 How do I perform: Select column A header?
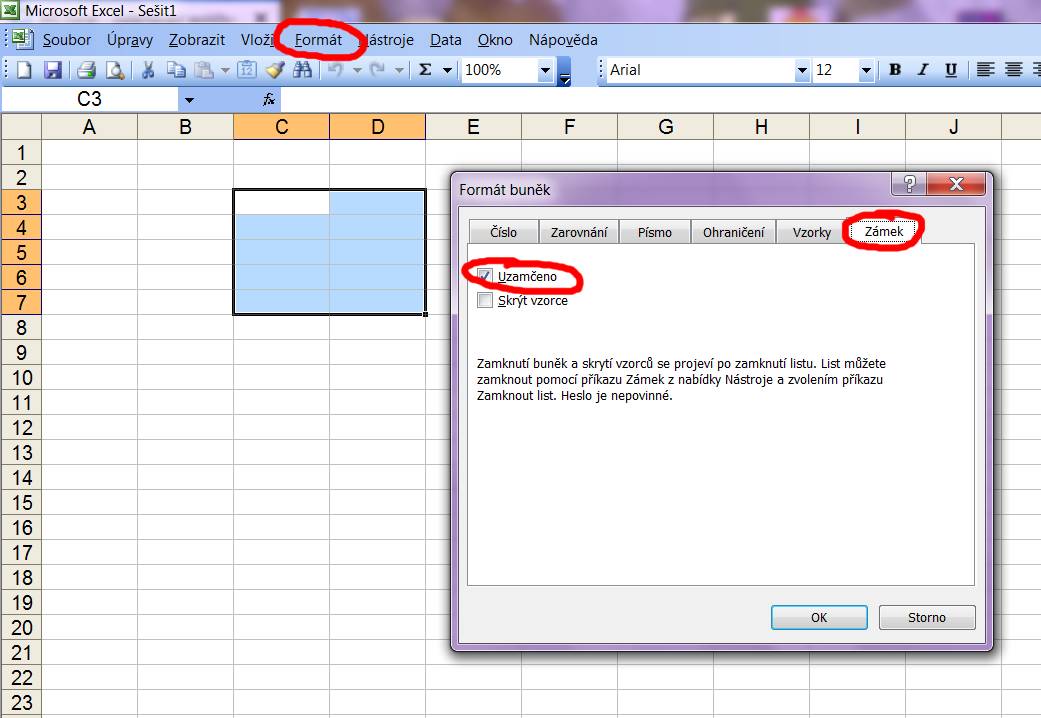click(x=90, y=127)
